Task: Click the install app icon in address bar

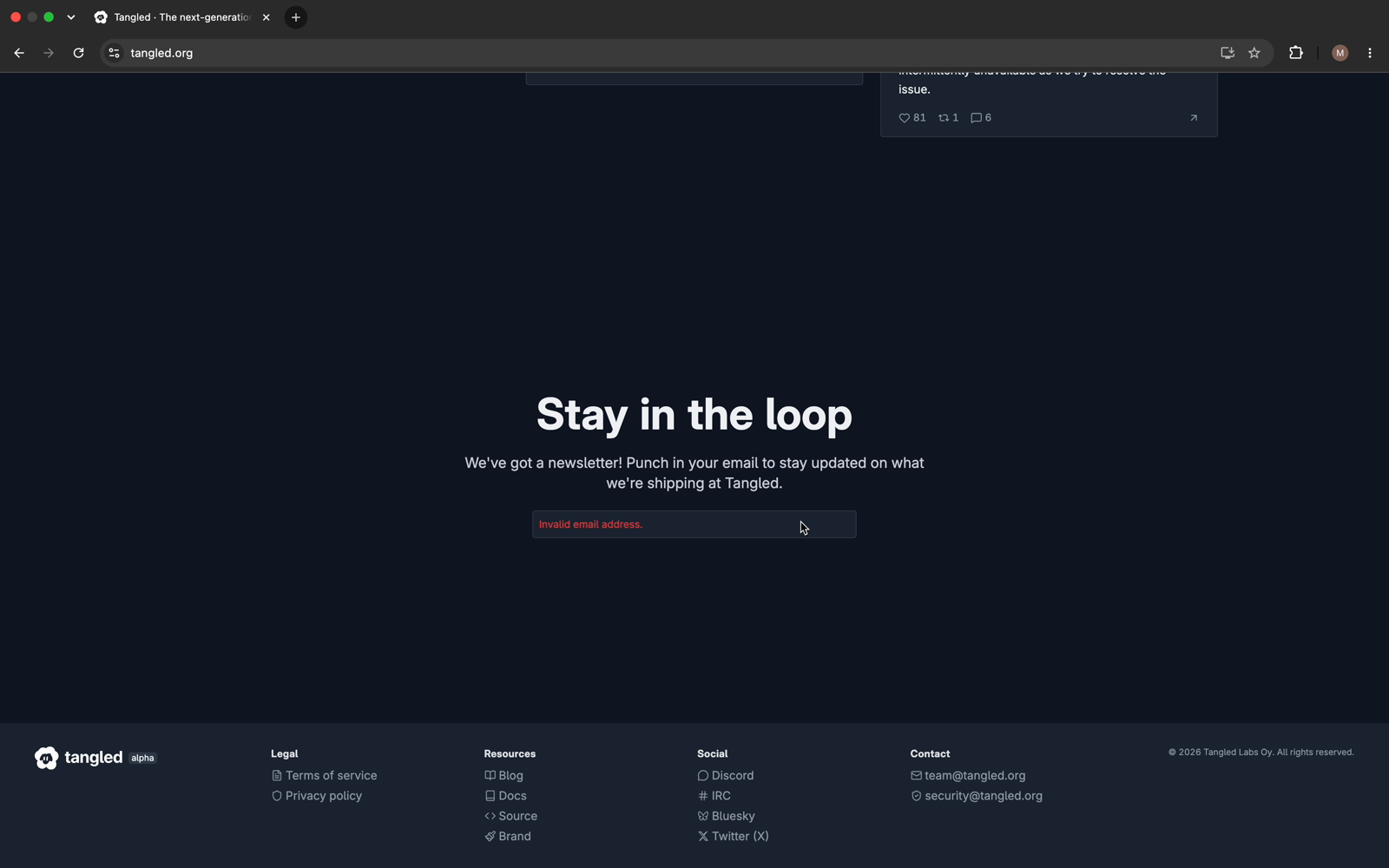Action: (1228, 53)
